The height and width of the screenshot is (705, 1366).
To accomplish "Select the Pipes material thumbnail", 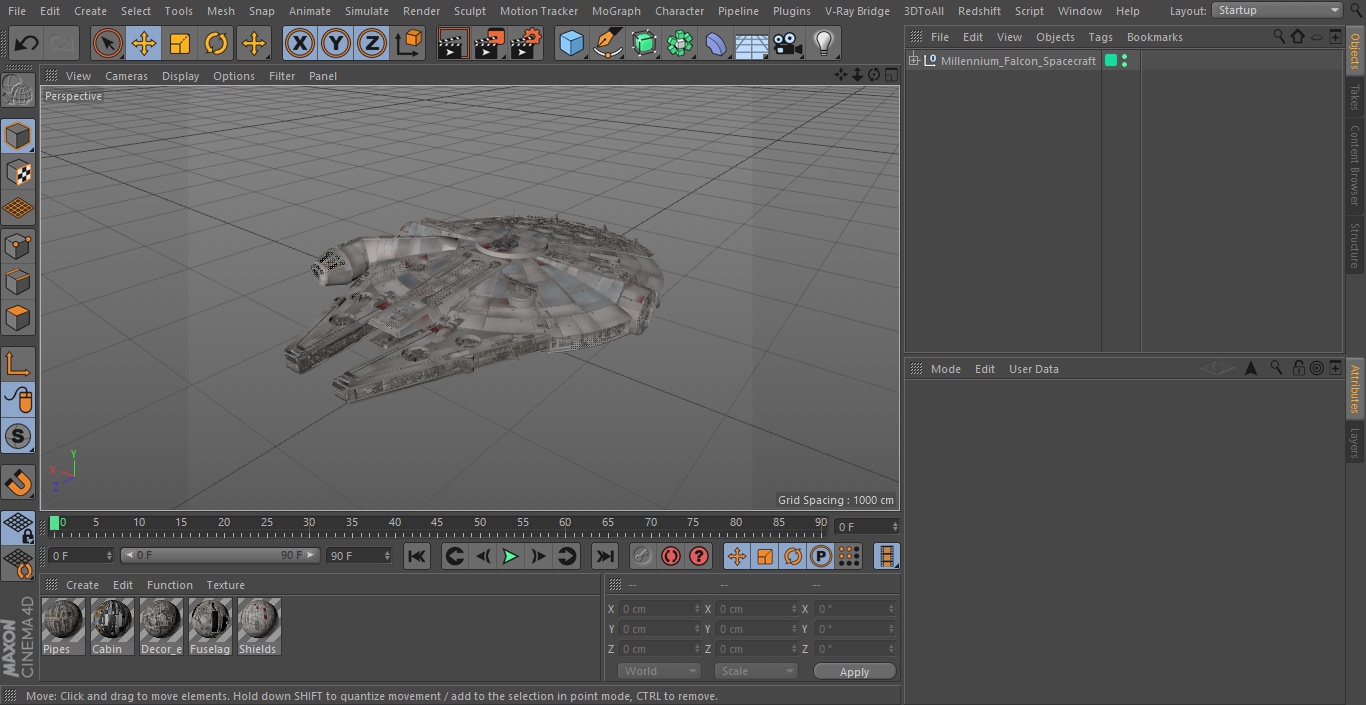I will [62, 626].
